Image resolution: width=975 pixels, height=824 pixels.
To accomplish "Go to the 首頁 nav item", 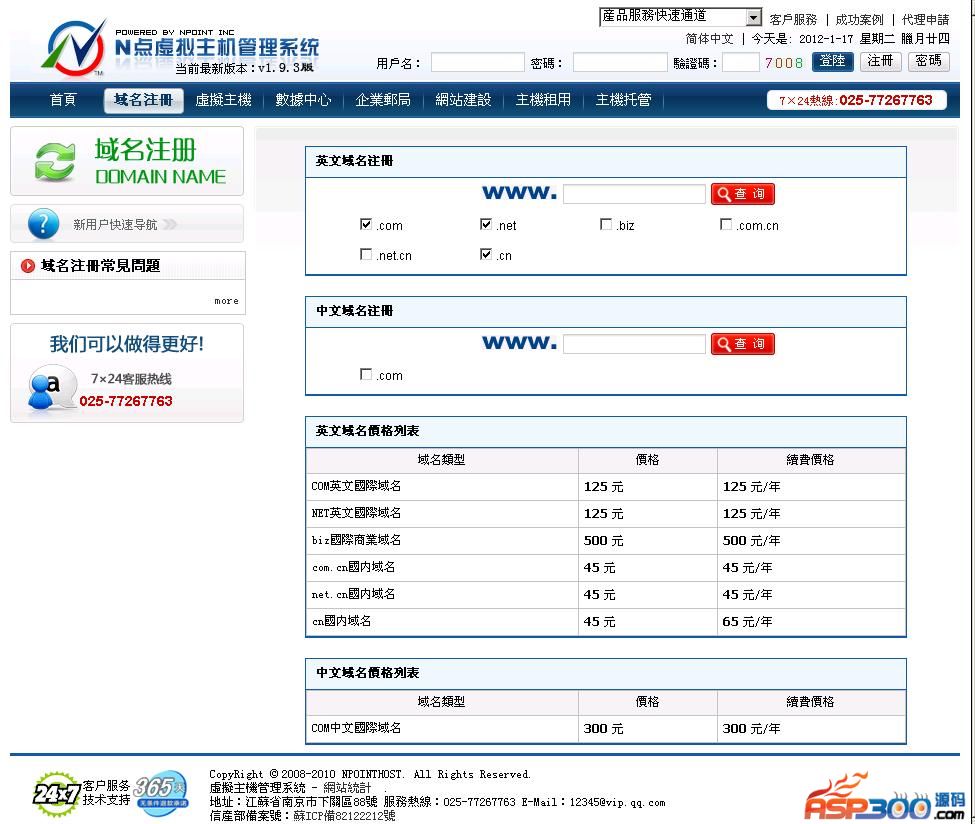I will pyautogui.click(x=63, y=100).
